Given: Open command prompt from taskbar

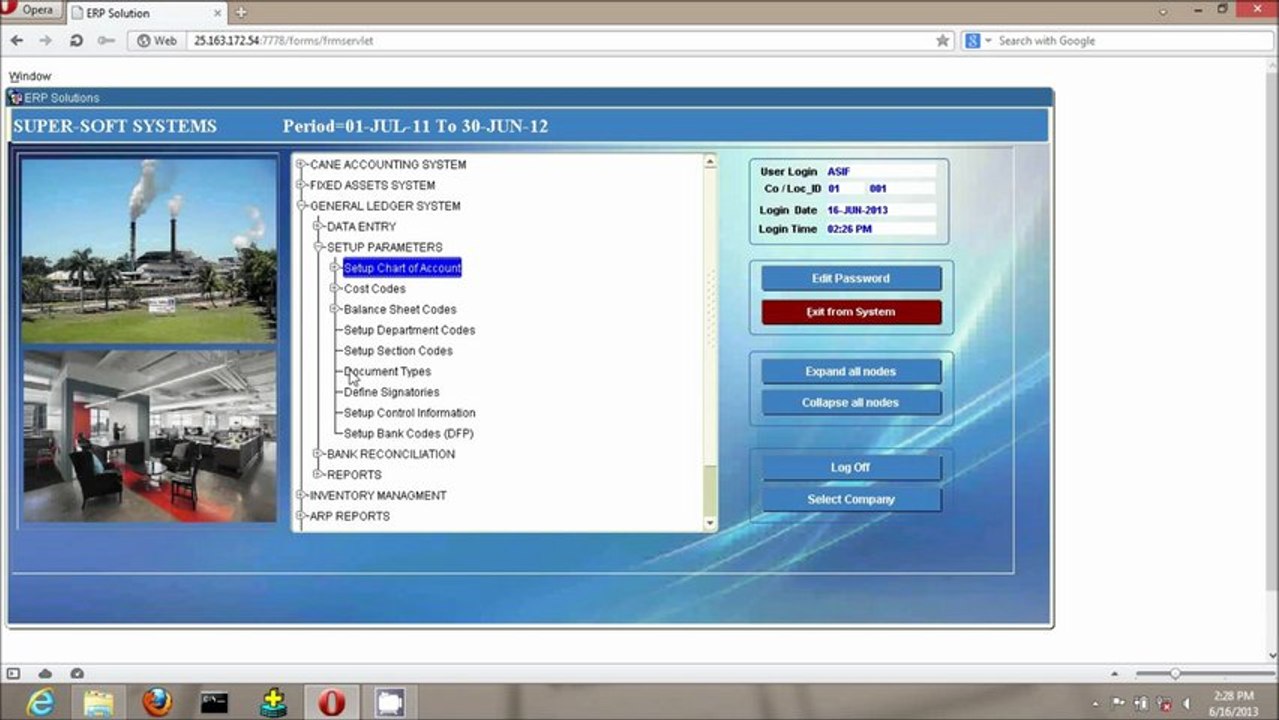Looking at the screenshot, I should pos(214,703).
